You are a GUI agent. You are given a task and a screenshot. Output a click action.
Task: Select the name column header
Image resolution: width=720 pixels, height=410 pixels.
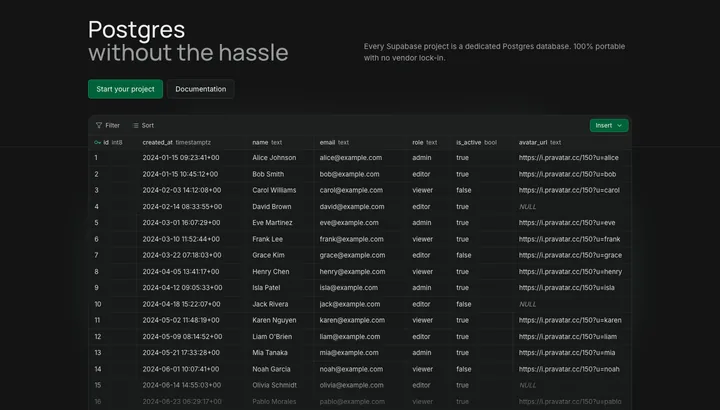[267, 142]
